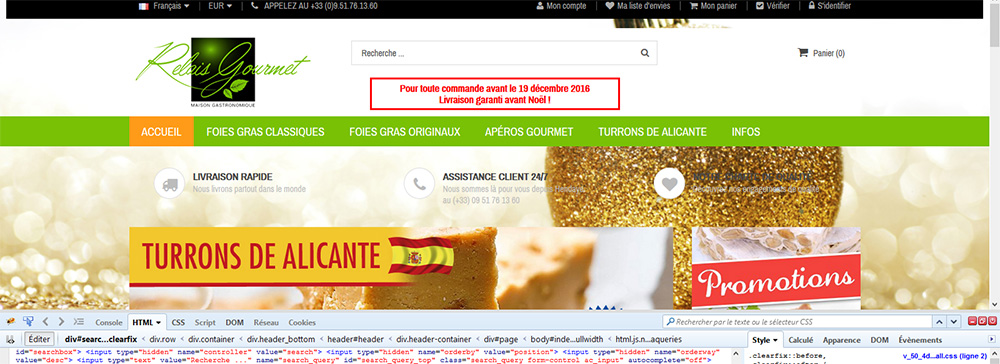Click the heart circle icon in features row

tap(669, 184)
